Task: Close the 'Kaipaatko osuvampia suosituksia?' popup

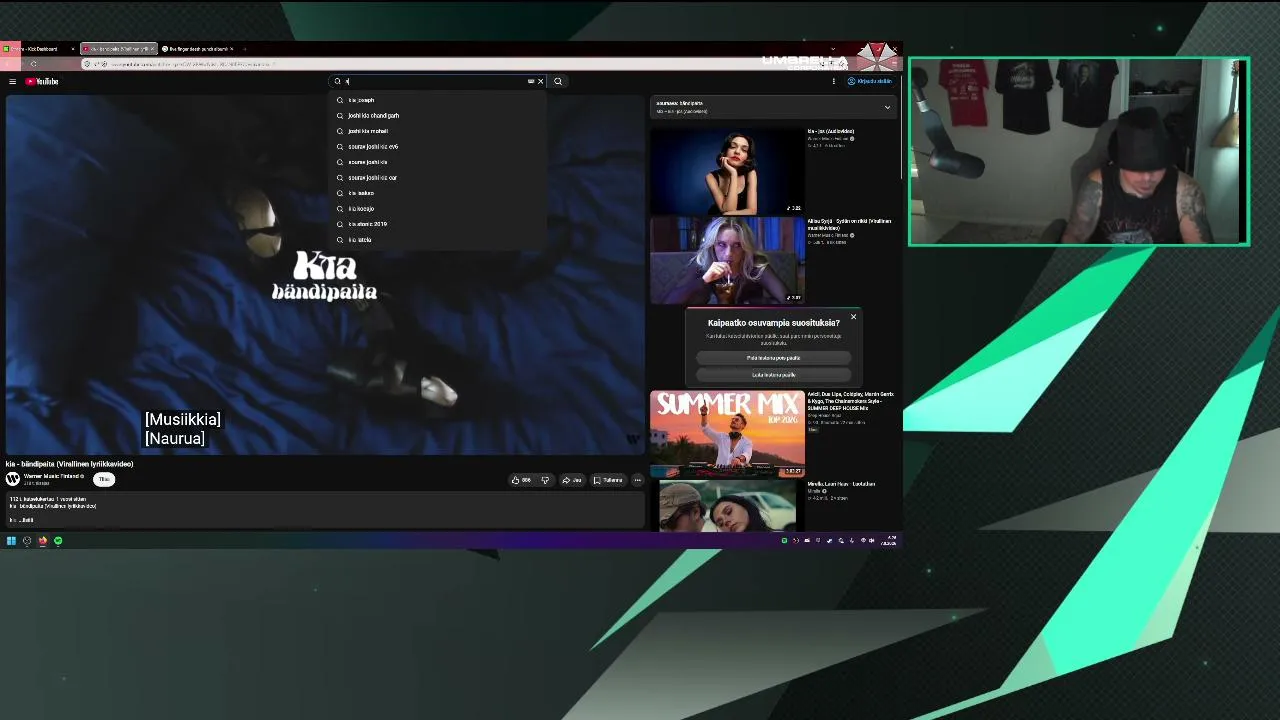Action: (x=853, y=317)
